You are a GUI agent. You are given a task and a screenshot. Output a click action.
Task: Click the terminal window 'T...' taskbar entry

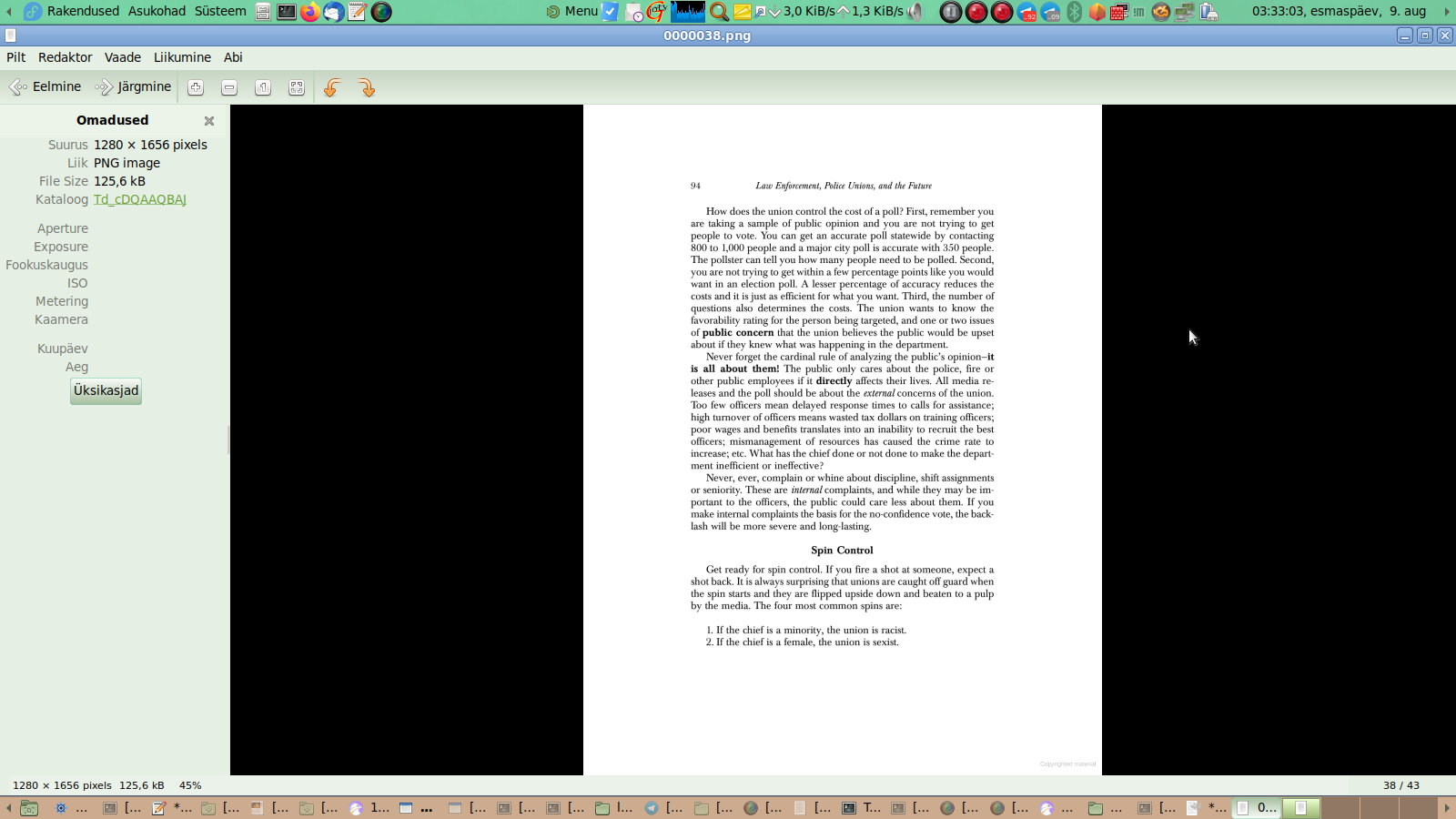(862, 808)
